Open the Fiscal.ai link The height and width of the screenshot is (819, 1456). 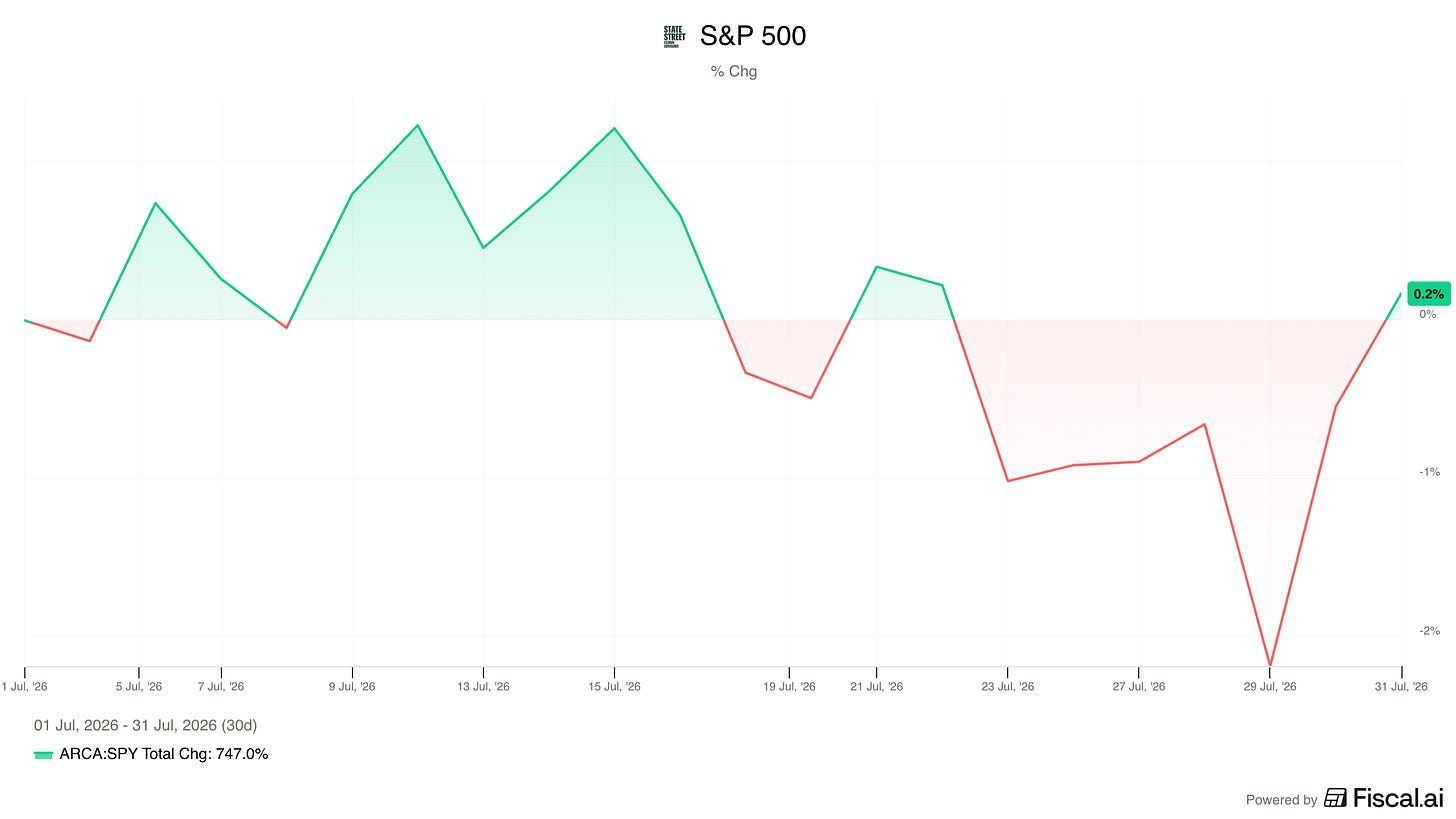point(1385,798)
